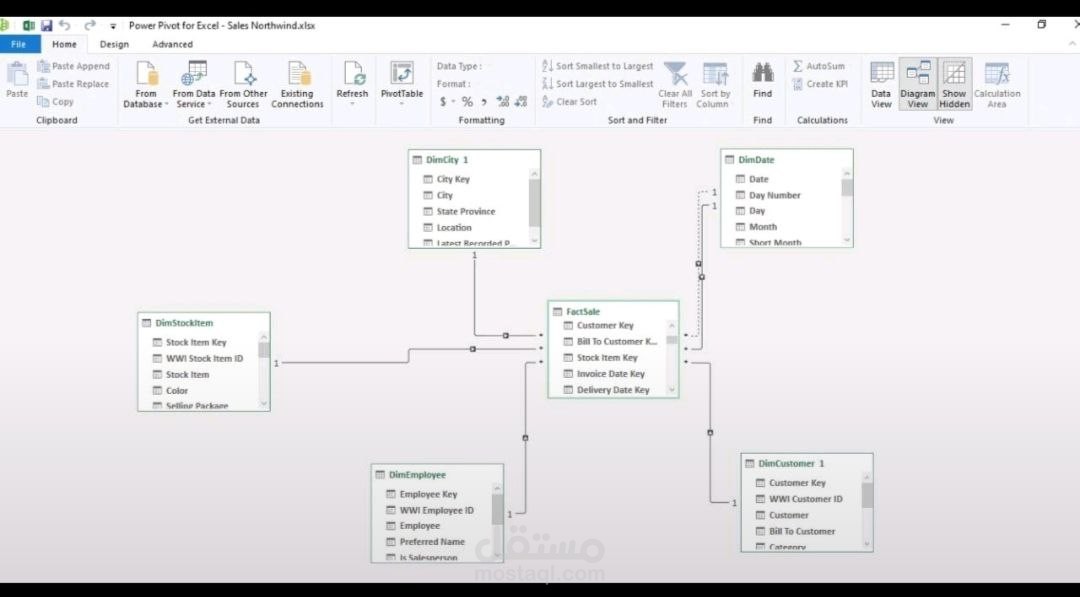Select the DimCustomer table header
This screenshot has width=1080, height=597.
807,463
